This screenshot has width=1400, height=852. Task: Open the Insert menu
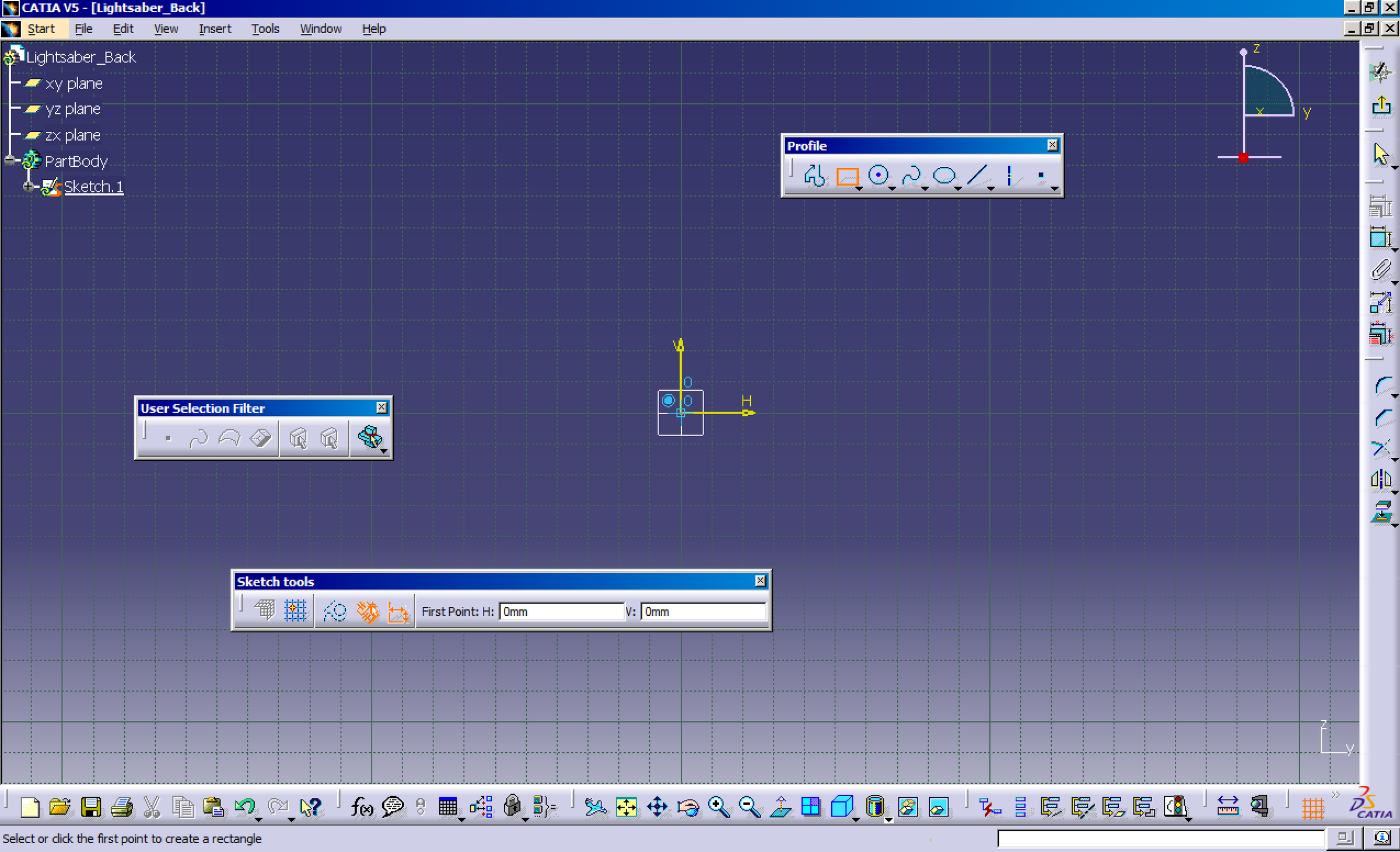(214, 28)
